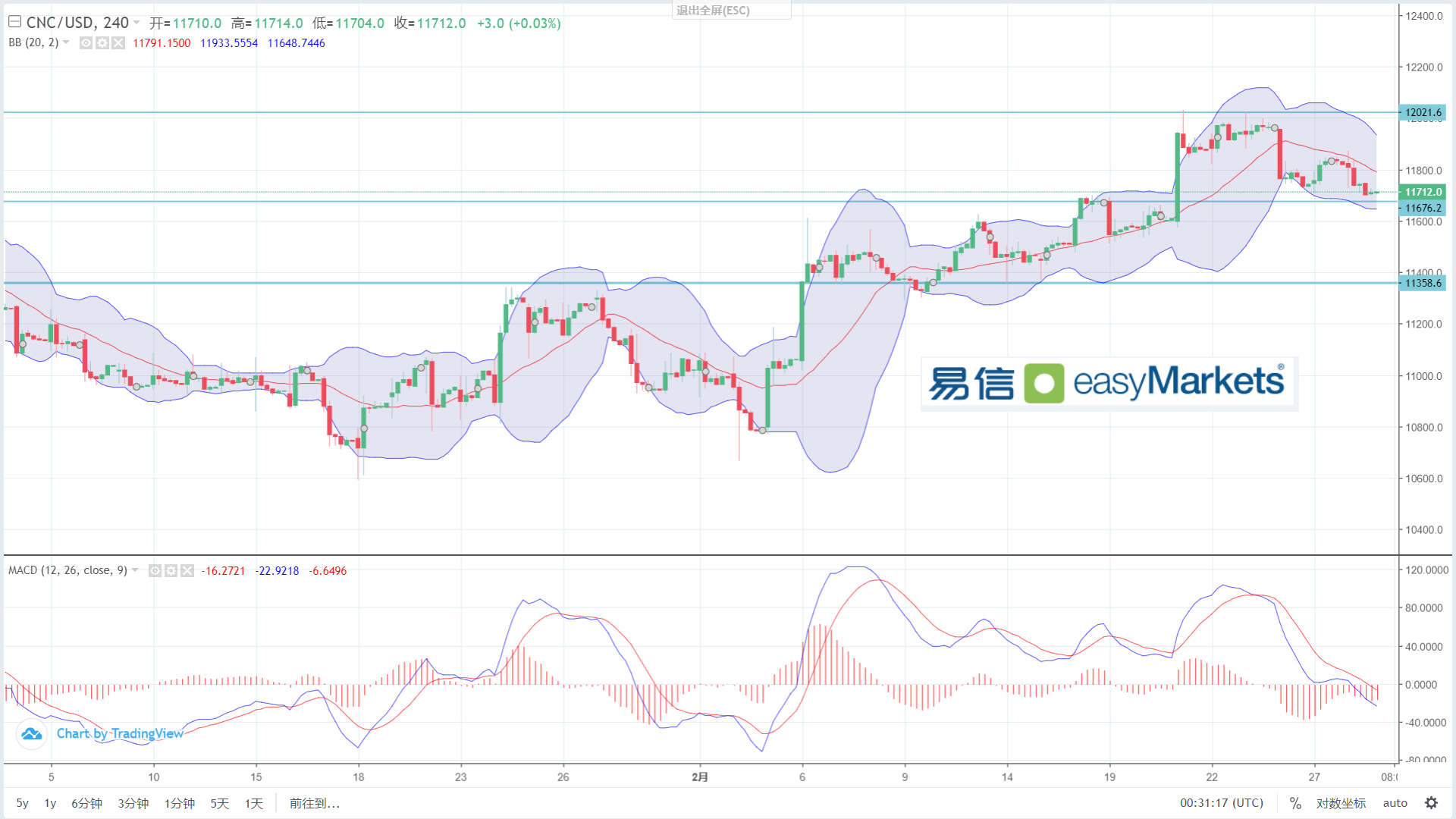Click the +3.0 (+0.03%) change value

click(x=519, y=23)
